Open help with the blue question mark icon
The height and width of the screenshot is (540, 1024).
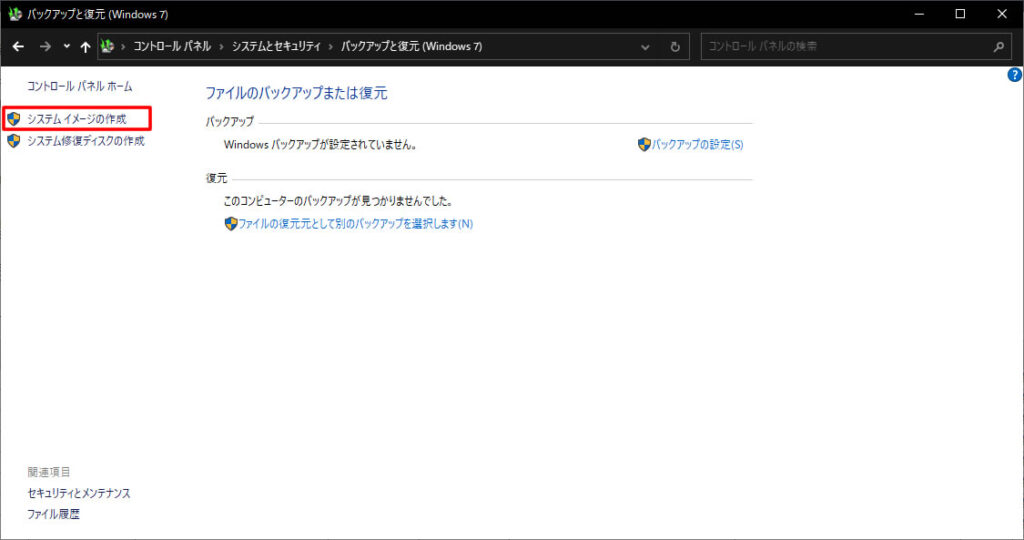(x=1014, y=75)
